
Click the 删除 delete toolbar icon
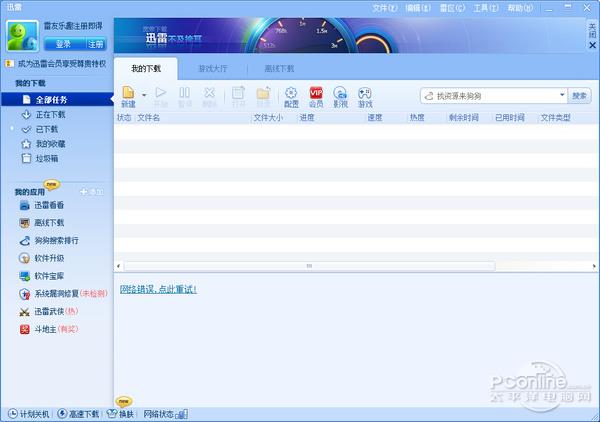point(209,97)
